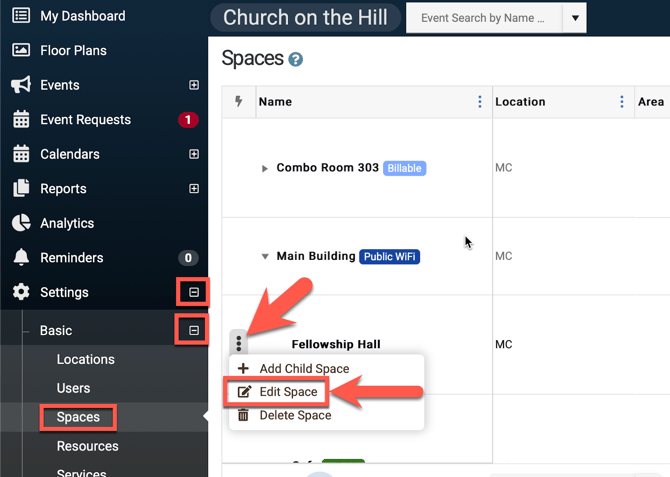Expand the Combo Room 303 row
Screen dimensions: 670x477
click(x=265, y=168)
